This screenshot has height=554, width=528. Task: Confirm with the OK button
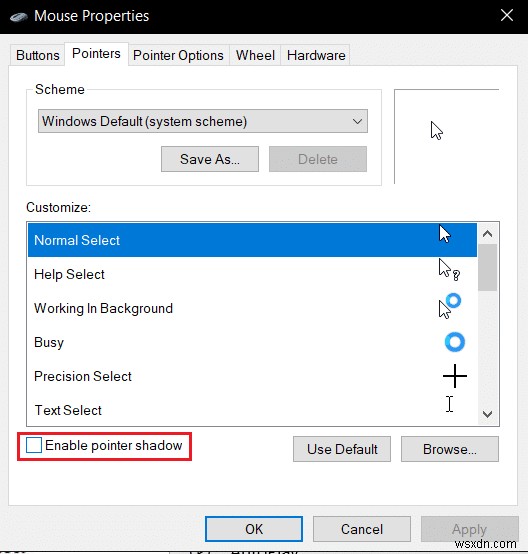254,529
